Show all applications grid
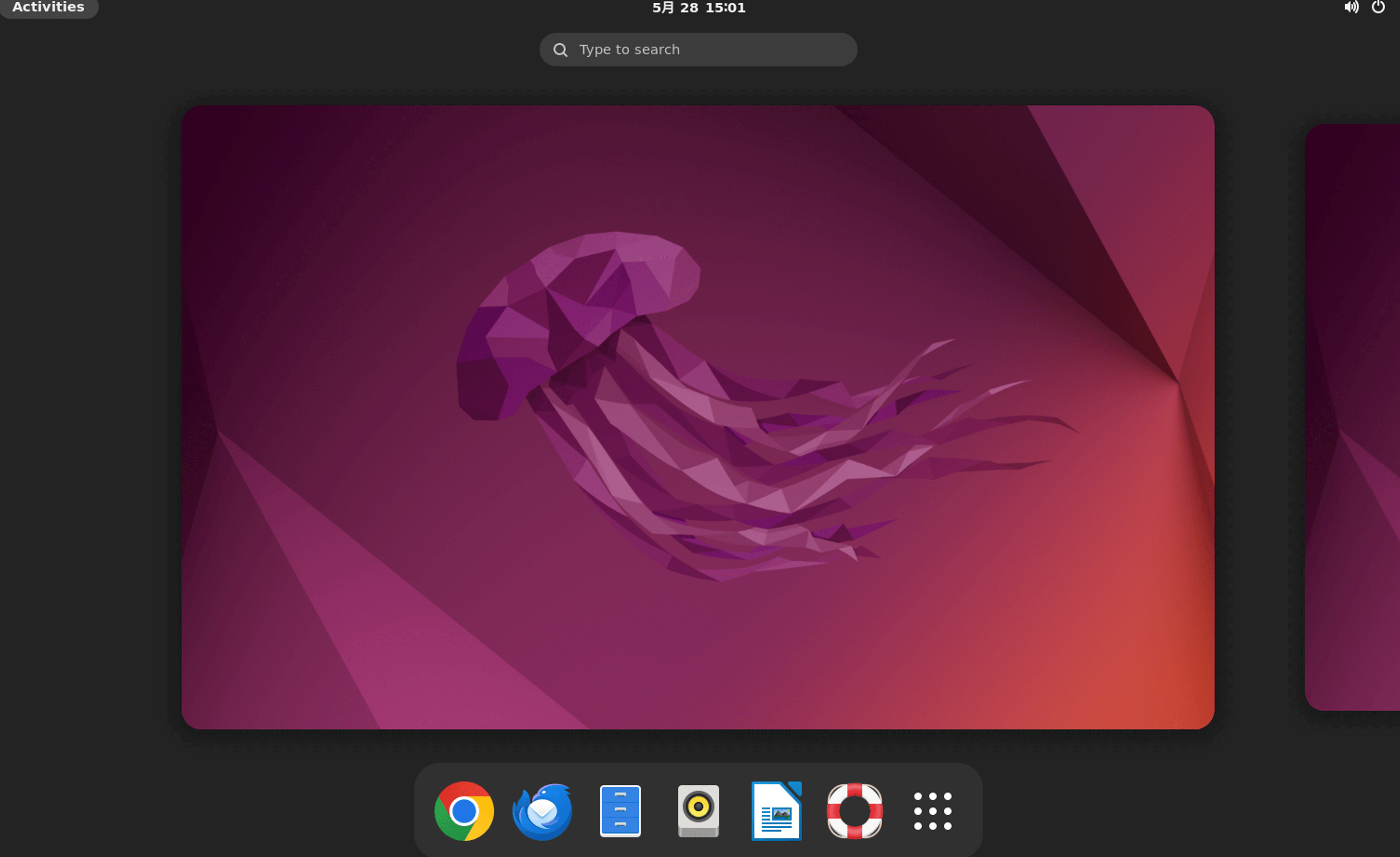The height and width of the screenshot is (857, 1400). tap(933, 810)
